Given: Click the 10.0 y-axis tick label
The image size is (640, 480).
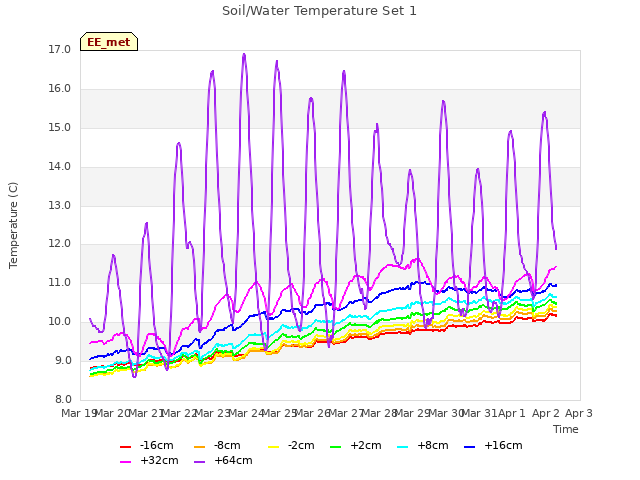Looking at the screenshot, I should point(60,322).
